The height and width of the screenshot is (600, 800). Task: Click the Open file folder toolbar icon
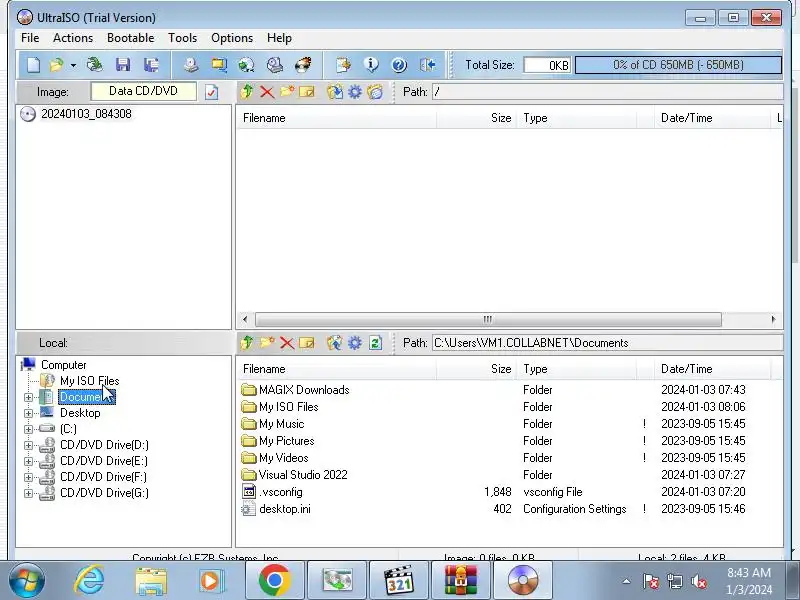tap(56, 65)
